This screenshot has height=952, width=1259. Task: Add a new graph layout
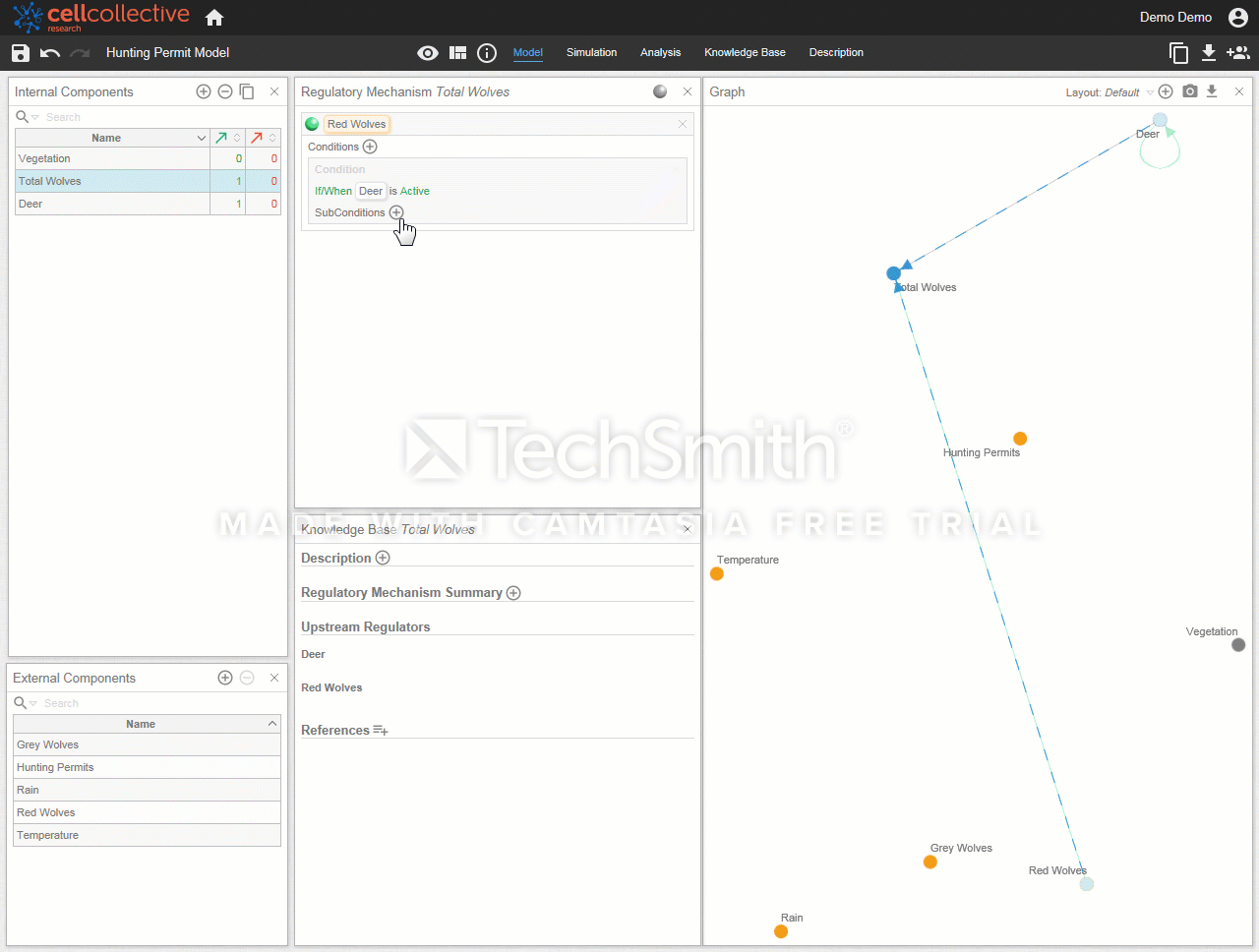click(1166, 91)
